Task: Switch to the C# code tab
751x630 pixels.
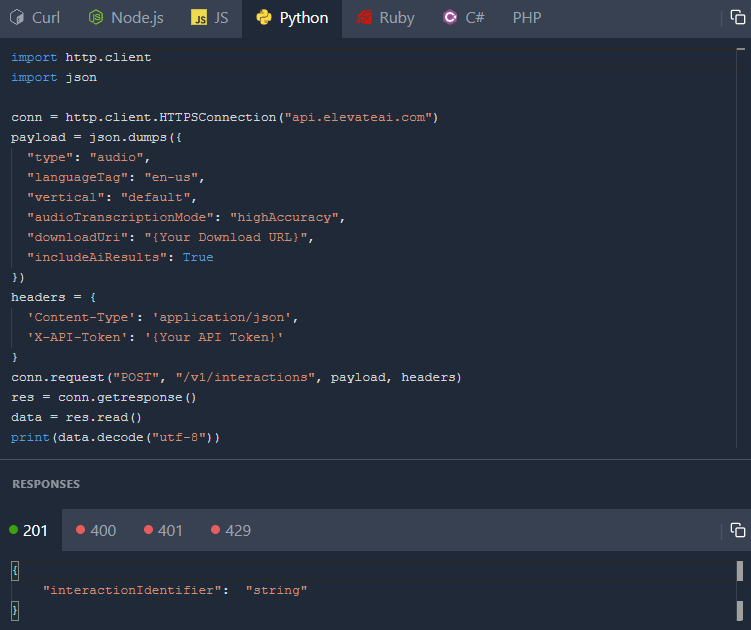Action: click(x=463, y=18)
